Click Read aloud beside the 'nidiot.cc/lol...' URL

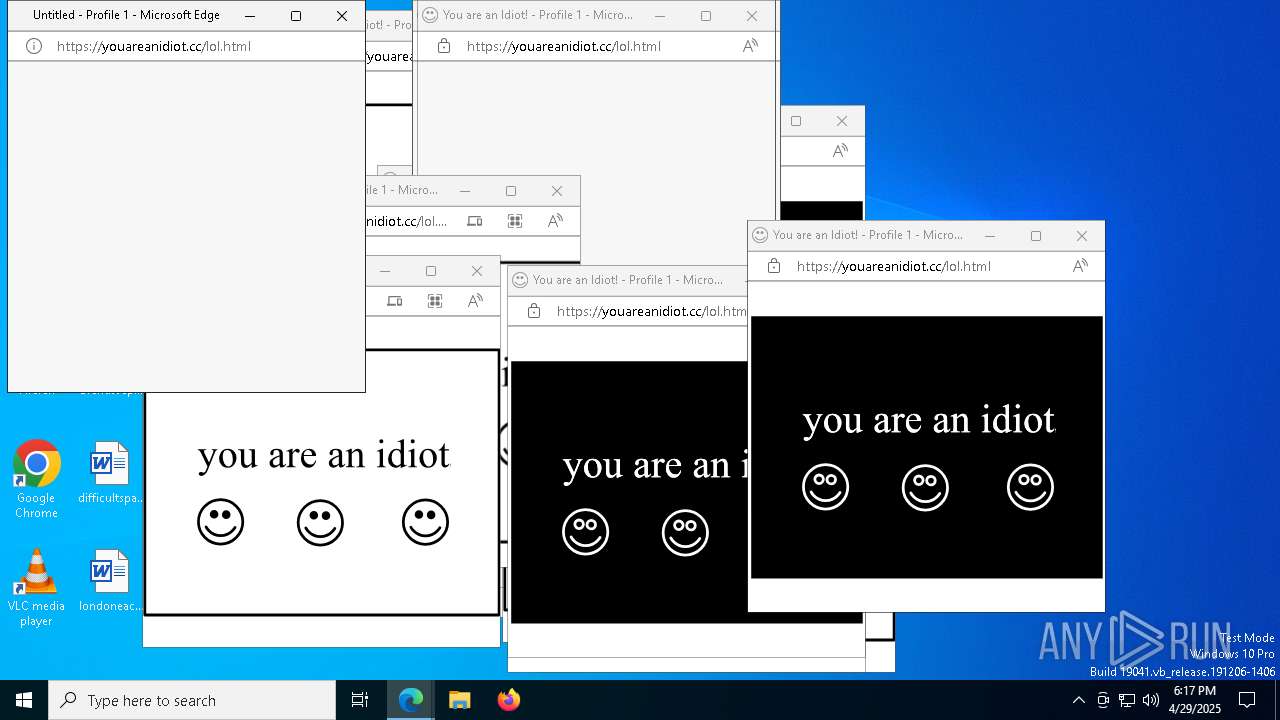point(555,221)
